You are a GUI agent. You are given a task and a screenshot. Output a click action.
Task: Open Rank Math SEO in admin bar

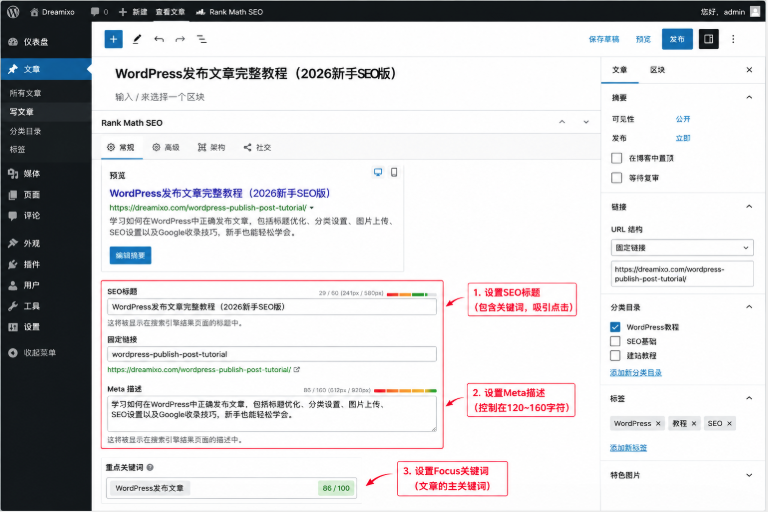[x=229, y=12]
